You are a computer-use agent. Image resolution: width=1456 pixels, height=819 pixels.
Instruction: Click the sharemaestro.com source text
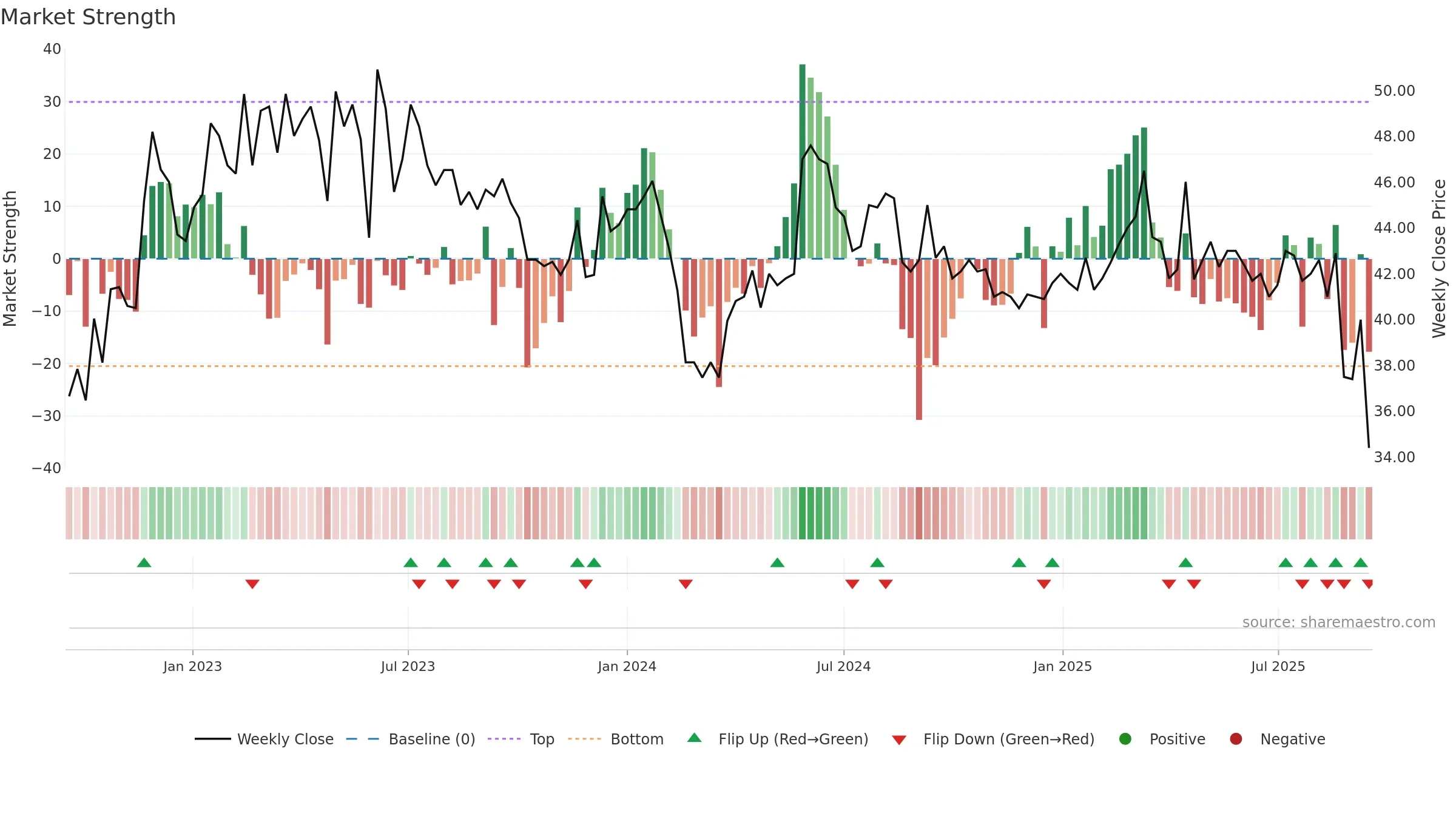click(x=1339, y=622)
